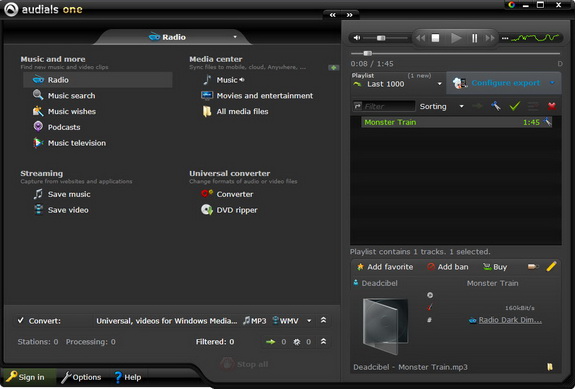Click the Save video icon
Viewport: 575px width, 389px height.
tap(38, 209)
